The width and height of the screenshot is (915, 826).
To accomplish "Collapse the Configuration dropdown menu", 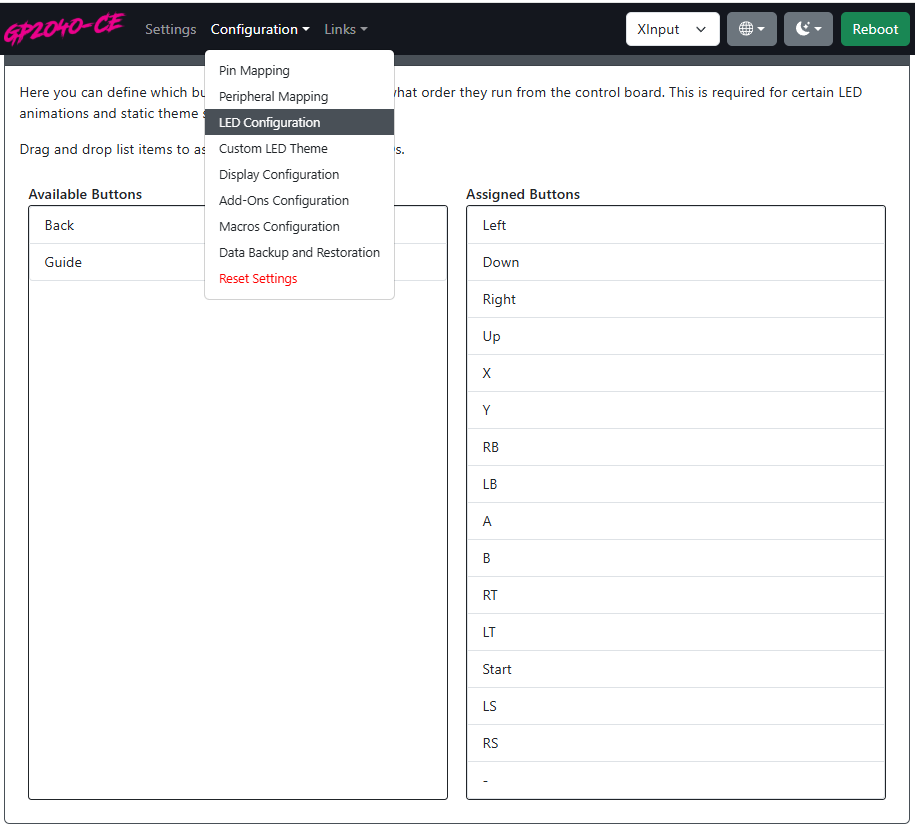I will [259, 29].
